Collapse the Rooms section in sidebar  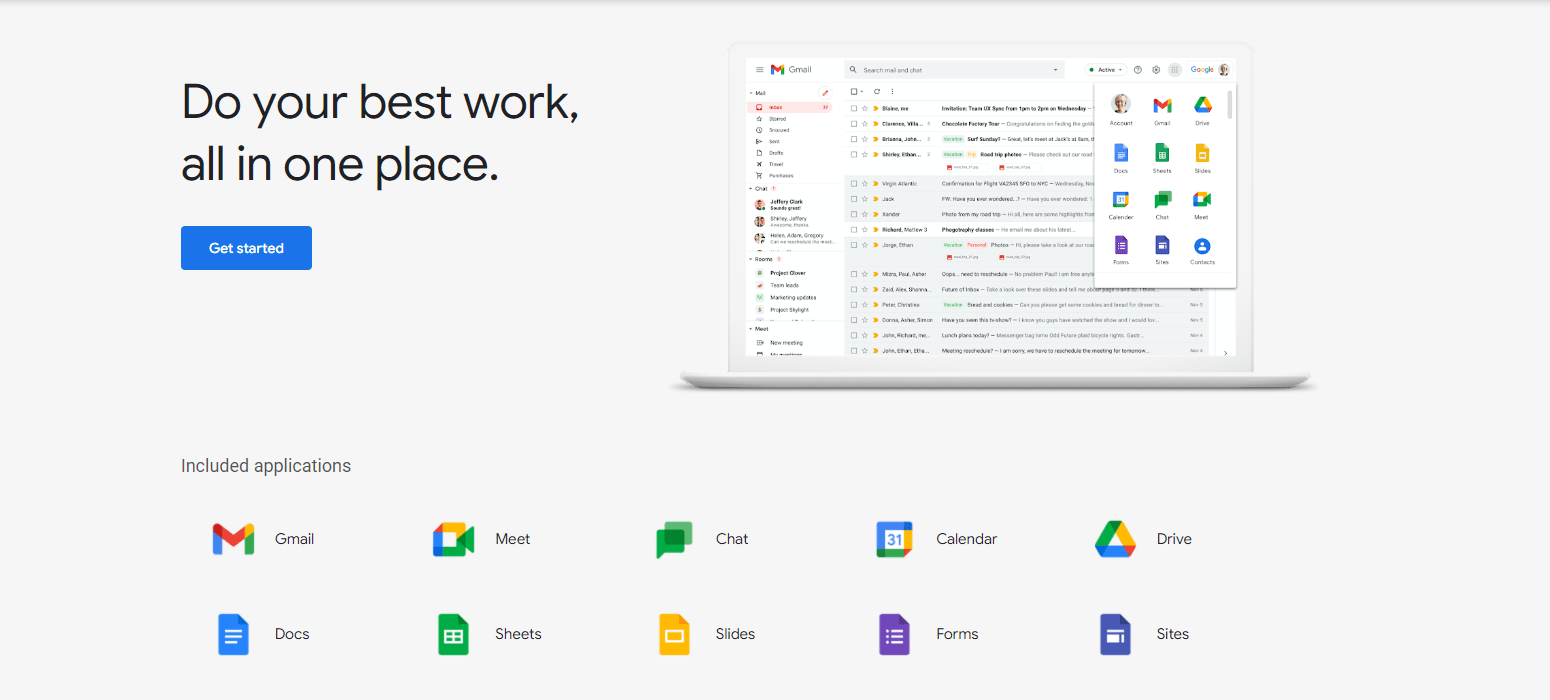(x=751, y=259)
